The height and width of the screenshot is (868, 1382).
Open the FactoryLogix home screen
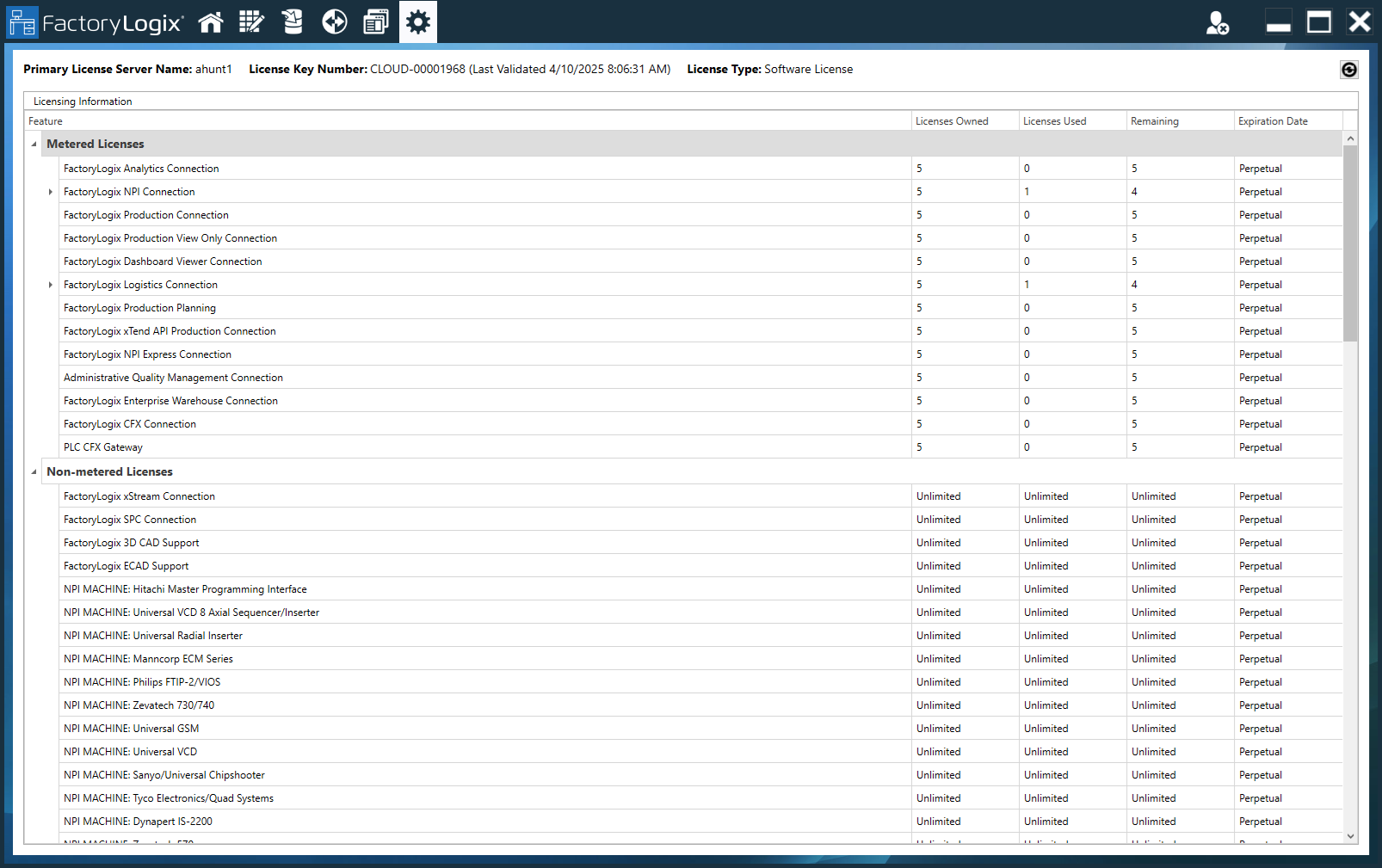pos(211,22)
